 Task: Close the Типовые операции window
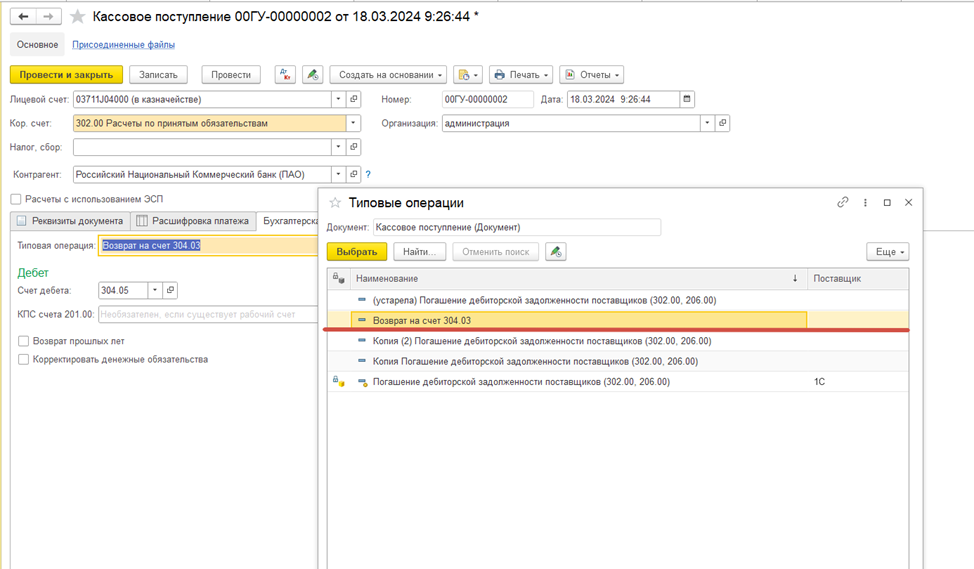coord(908,203)
